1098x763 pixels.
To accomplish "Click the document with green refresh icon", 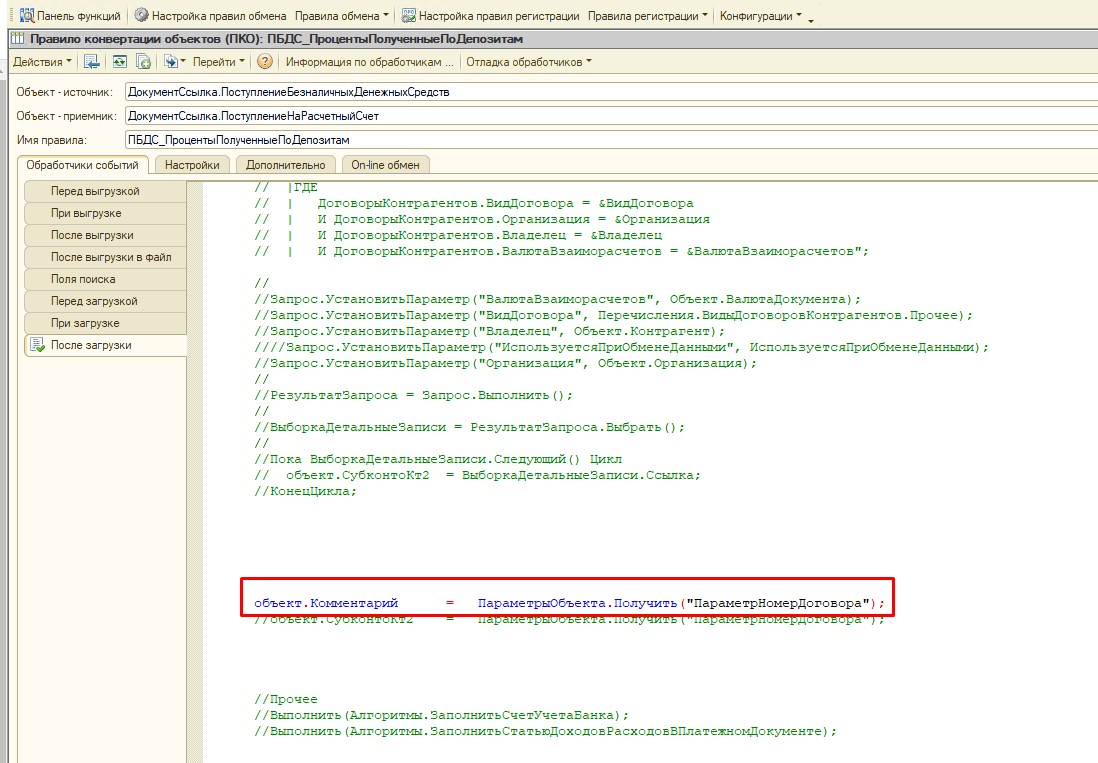I will (x=143, y=62).
